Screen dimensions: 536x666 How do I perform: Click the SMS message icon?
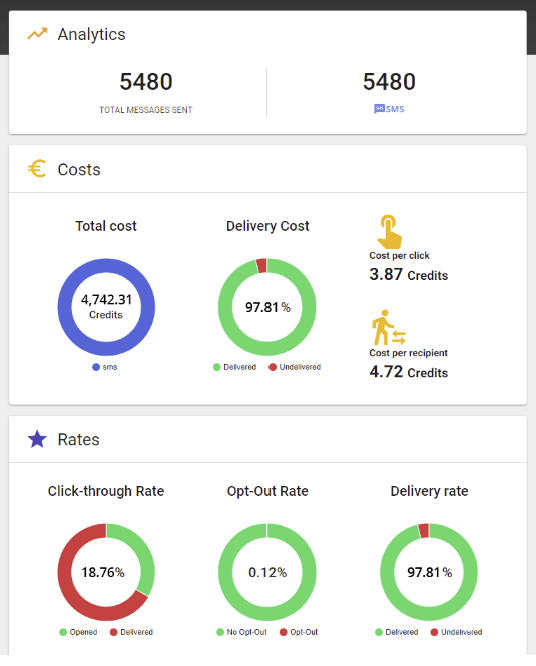379,109
